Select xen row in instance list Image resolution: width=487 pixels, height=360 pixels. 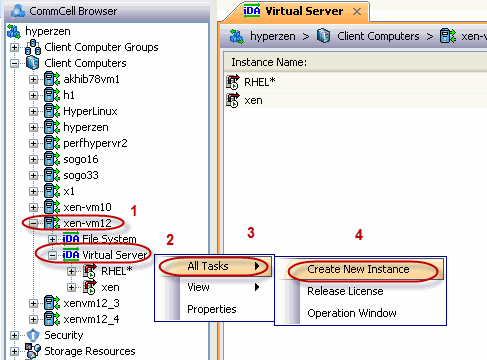coord(355,100)
